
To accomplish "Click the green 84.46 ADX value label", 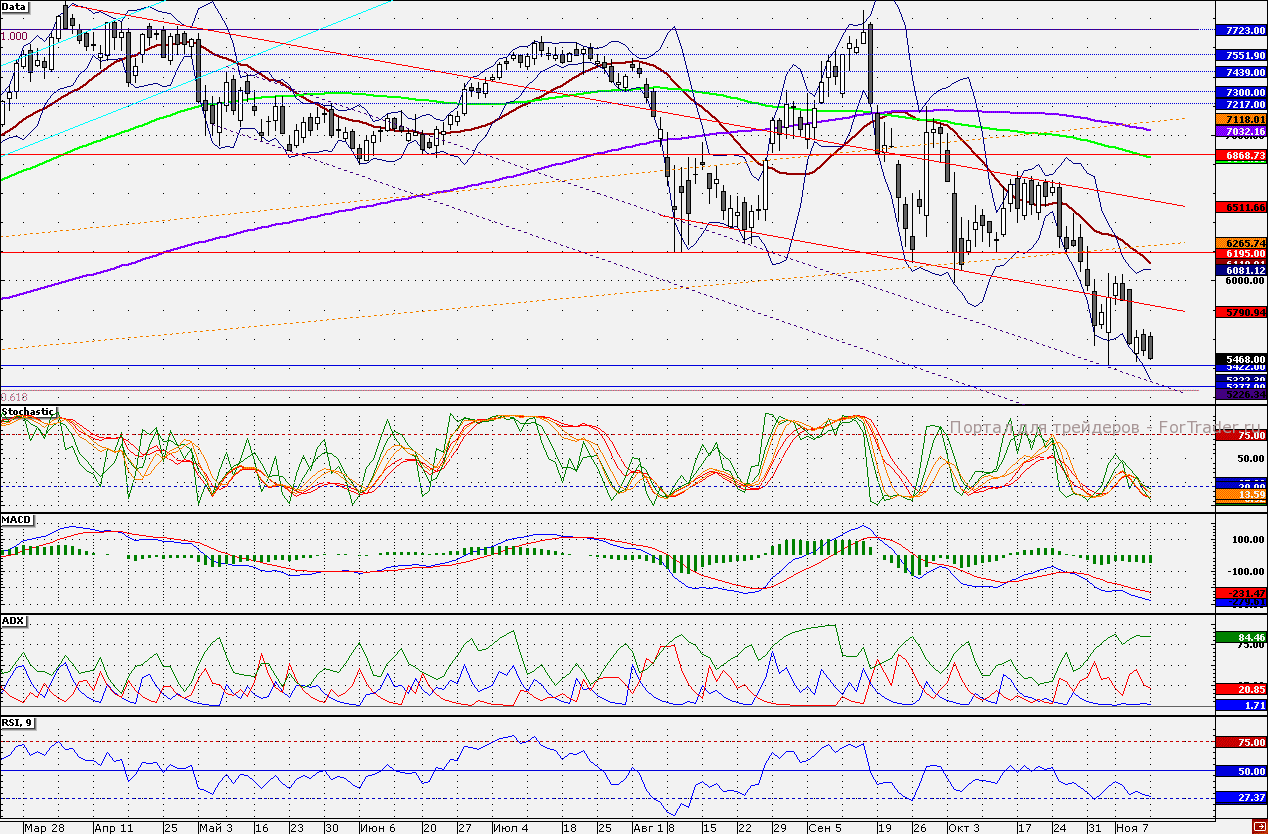I will [x=1240, y=637].
